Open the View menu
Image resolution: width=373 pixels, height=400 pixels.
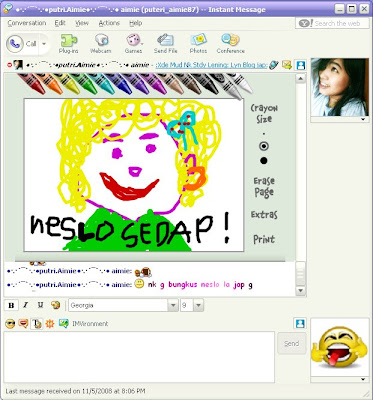coord(82,23)
